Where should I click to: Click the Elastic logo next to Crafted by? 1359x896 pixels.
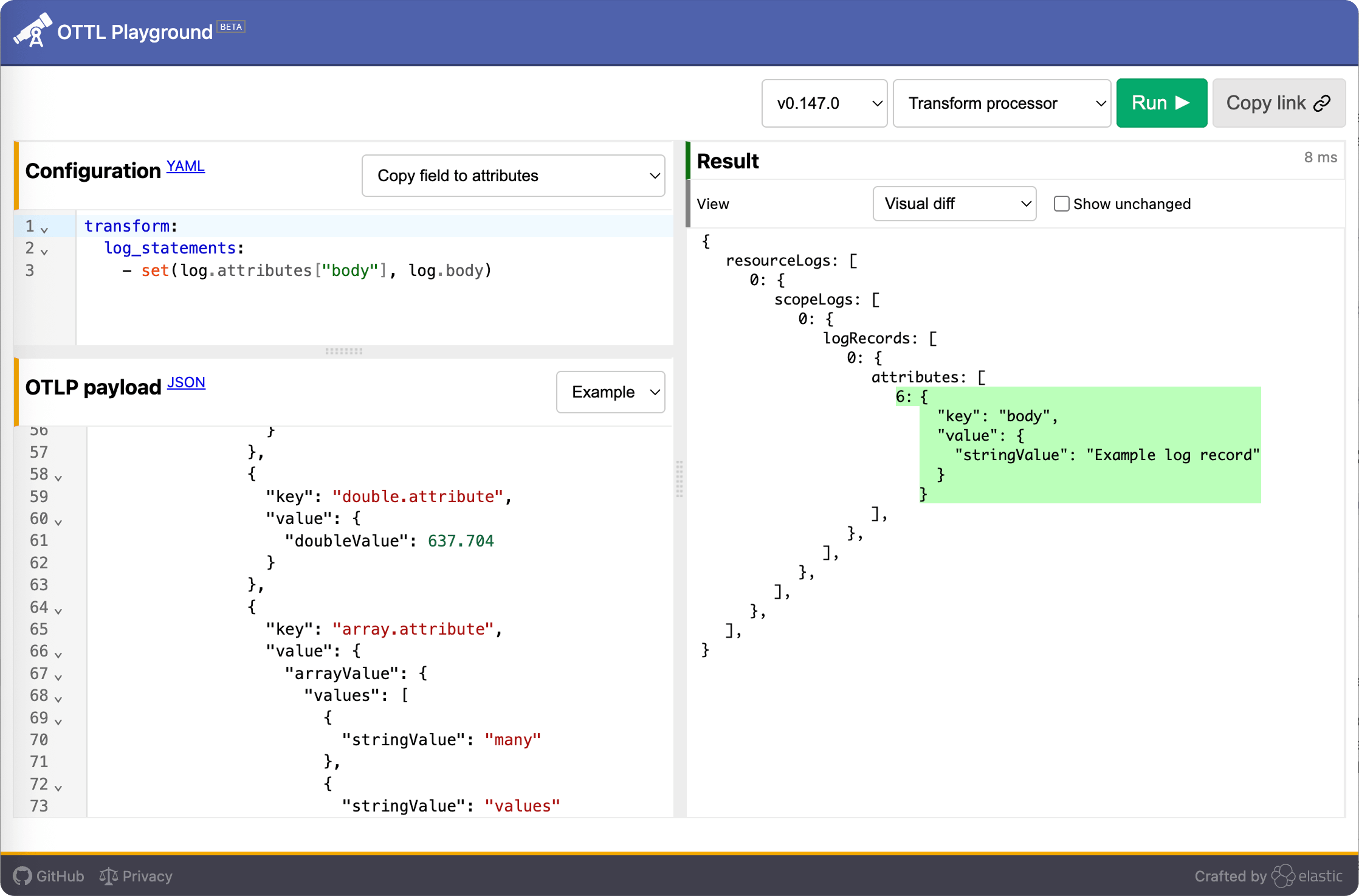click(x=1284, y=875)
